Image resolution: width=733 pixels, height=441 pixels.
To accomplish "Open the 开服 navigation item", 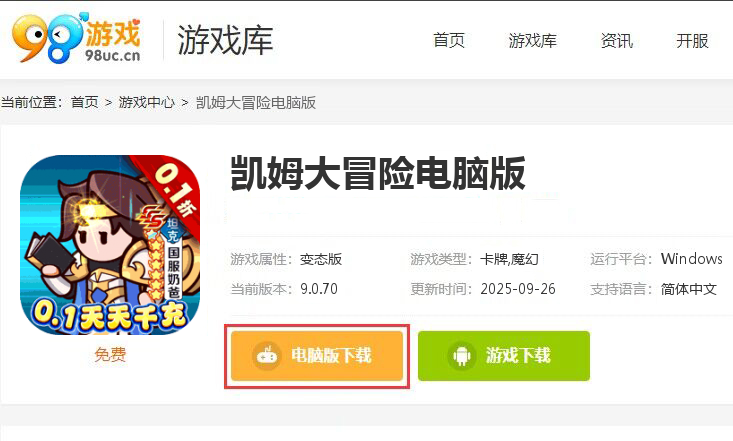I will point(692,41).
